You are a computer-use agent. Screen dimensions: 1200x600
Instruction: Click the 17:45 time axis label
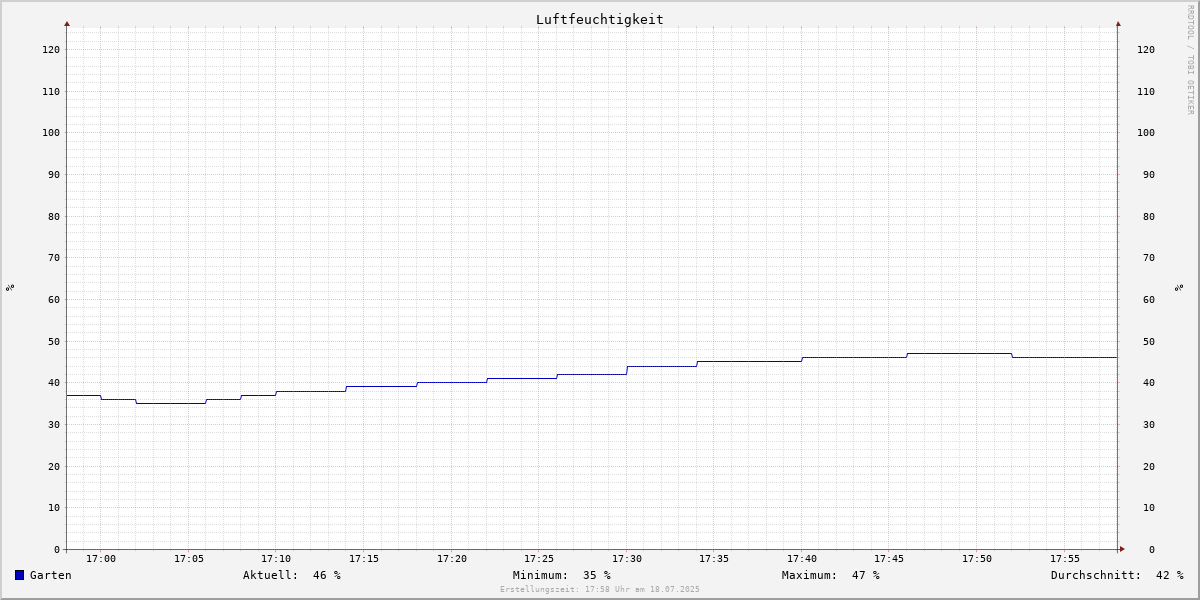click(890, 559)
